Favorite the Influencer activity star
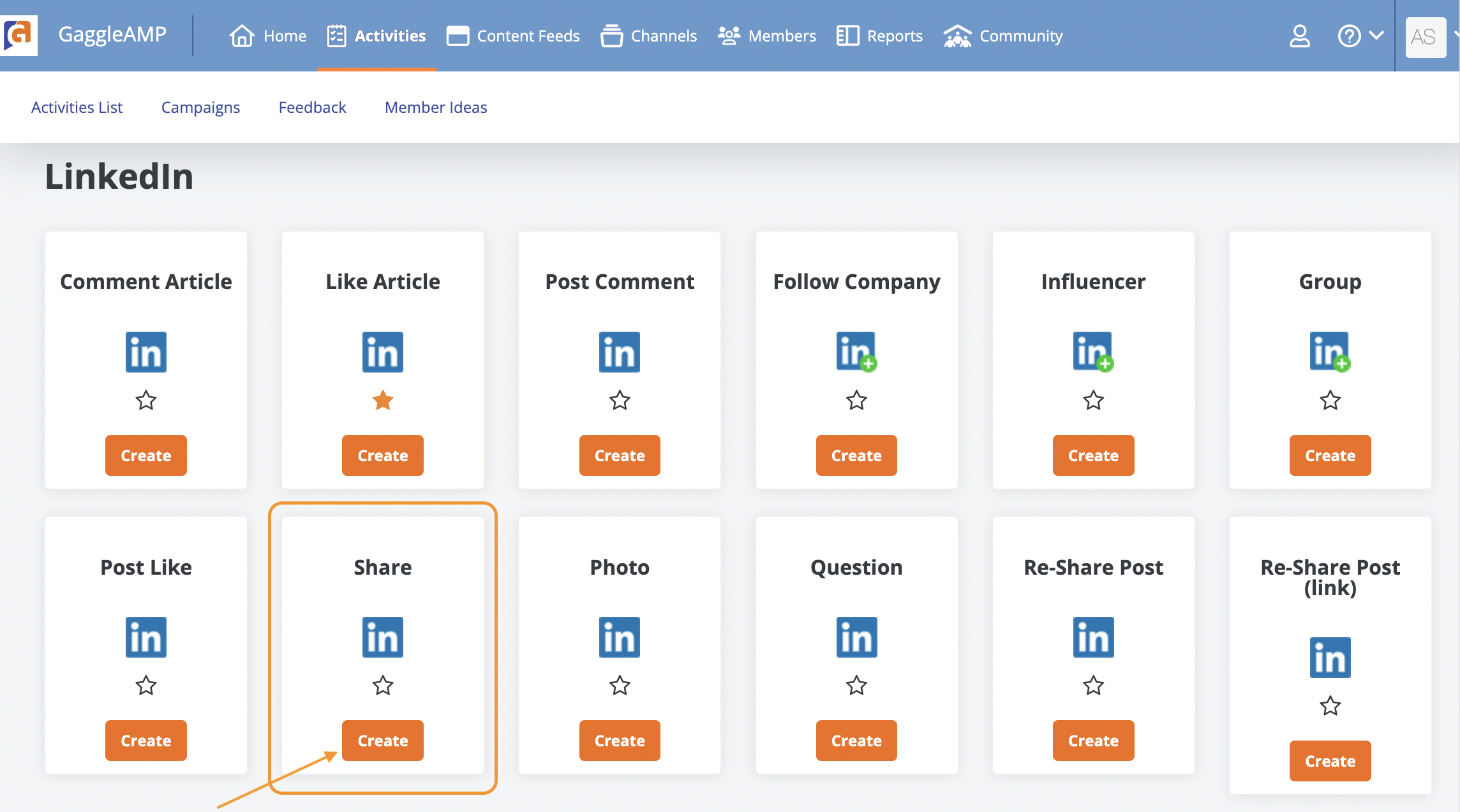The width and height of the screenshot is (1460, 812). tap(1093, 401)
